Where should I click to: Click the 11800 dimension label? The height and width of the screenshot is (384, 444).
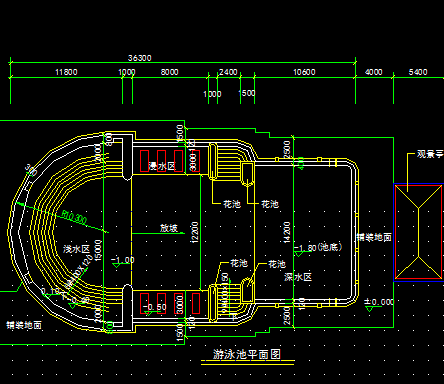tap(66, 72)
